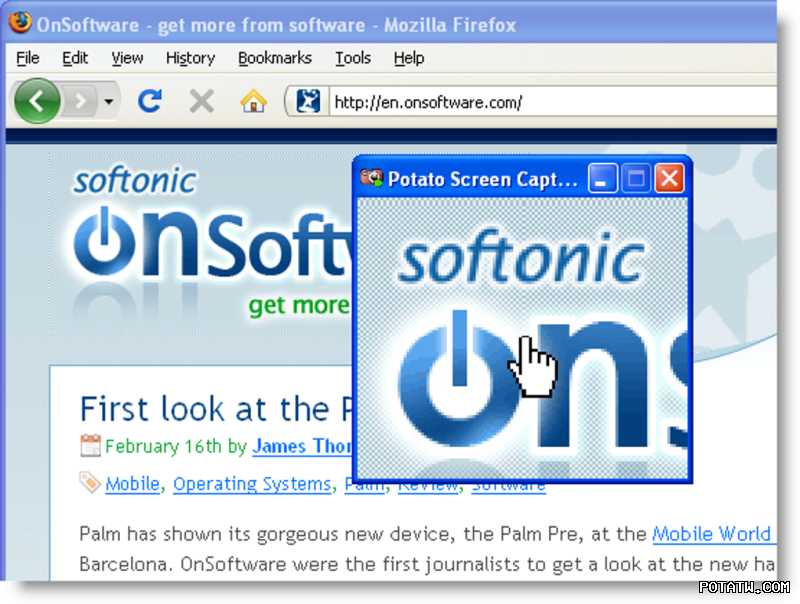Viewport: 800px width, 604px height.
Task: Open the Bookmarks menu
Action: point(275,58)
